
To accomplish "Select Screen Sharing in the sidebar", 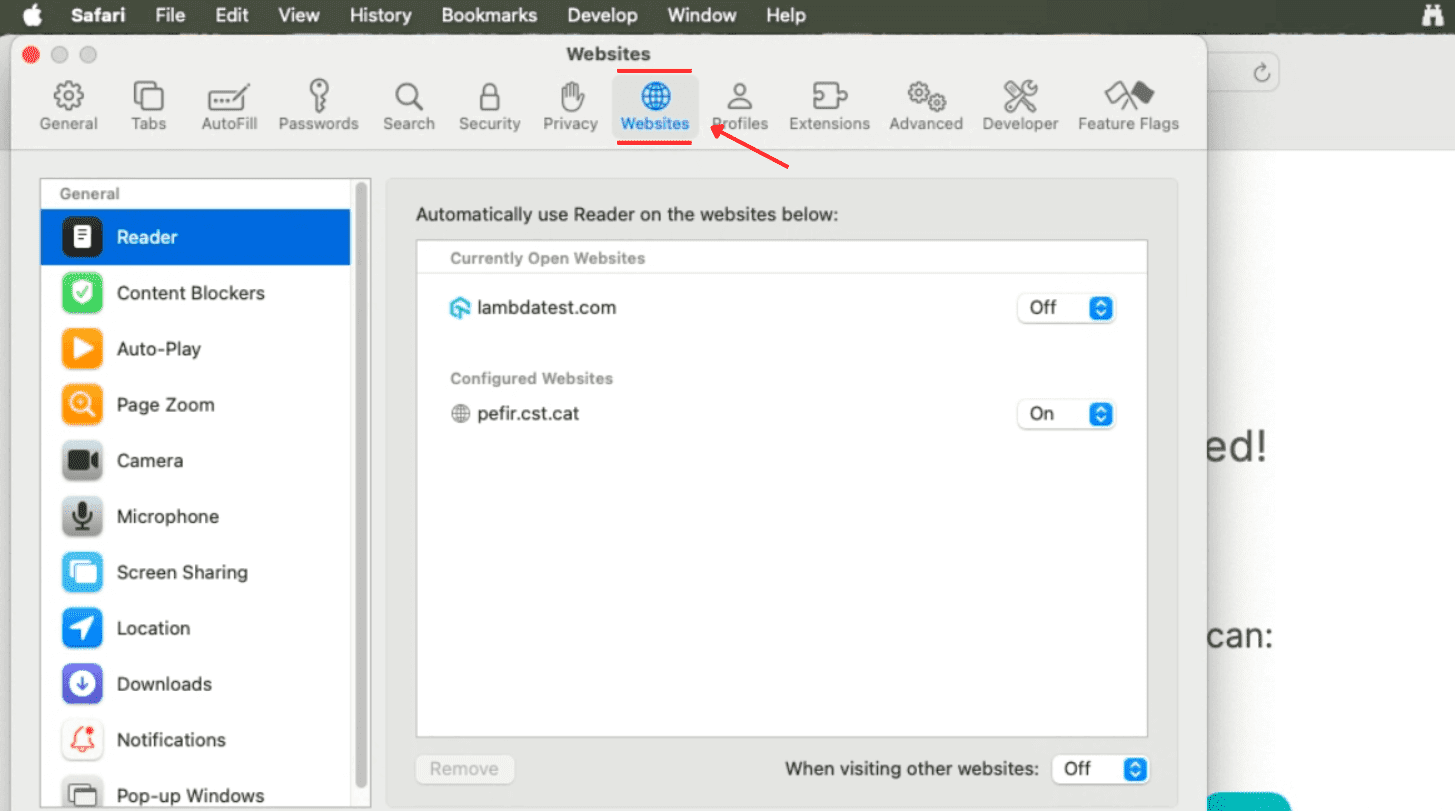I will pos(196,572).
